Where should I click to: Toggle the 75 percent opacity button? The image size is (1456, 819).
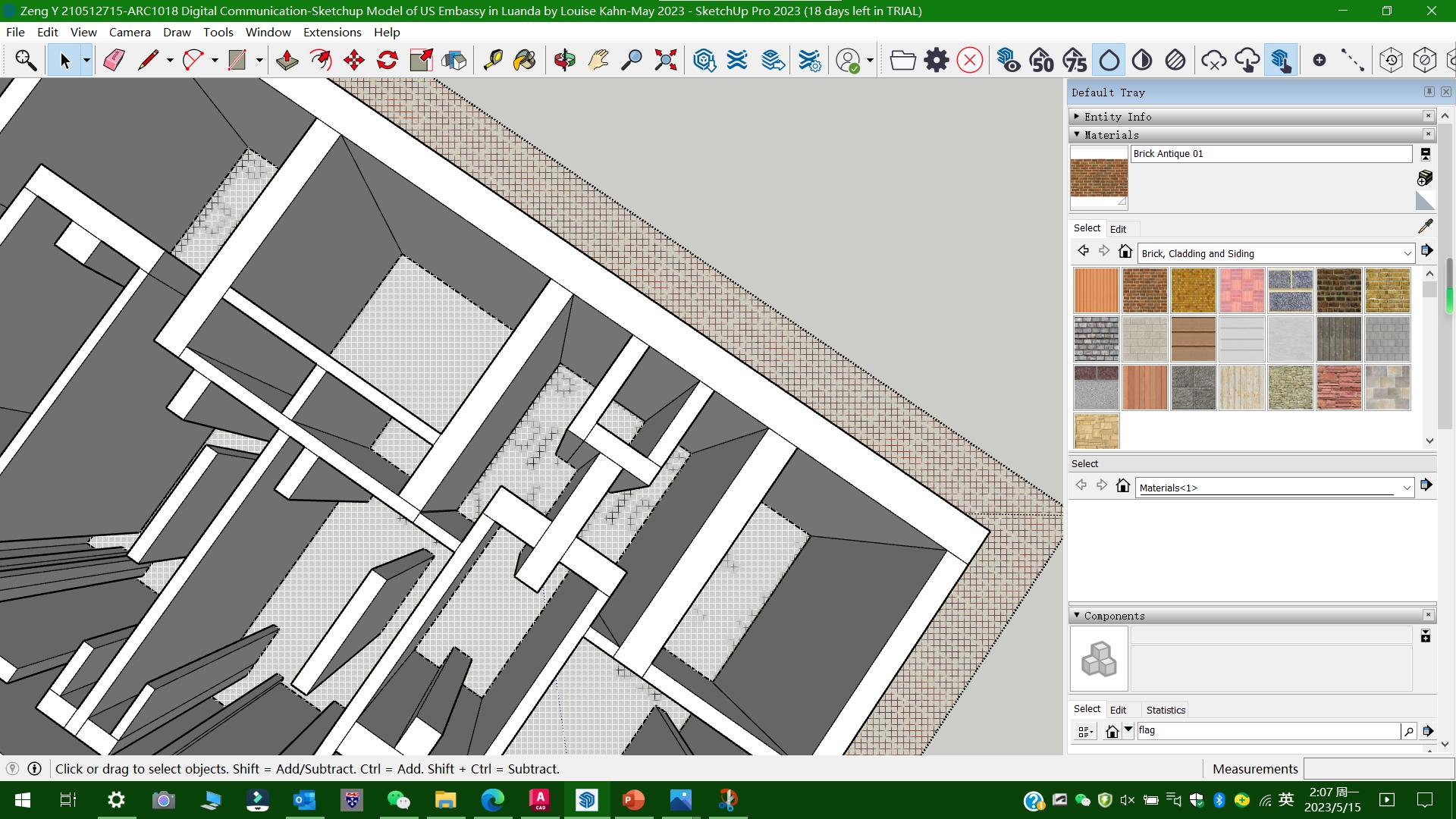(x=1075, y=60)
